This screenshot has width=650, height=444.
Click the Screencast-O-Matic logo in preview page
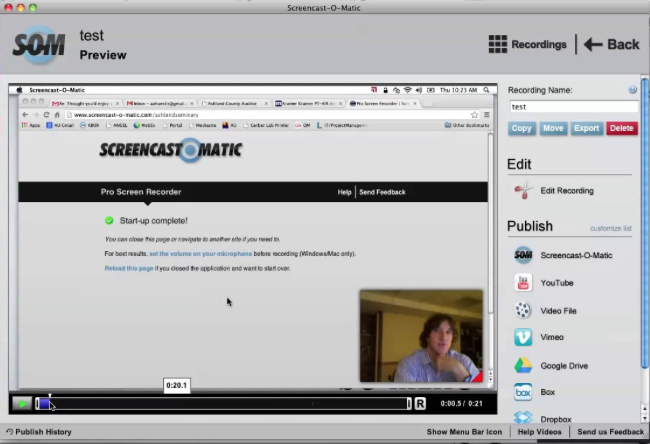point(171,150)
